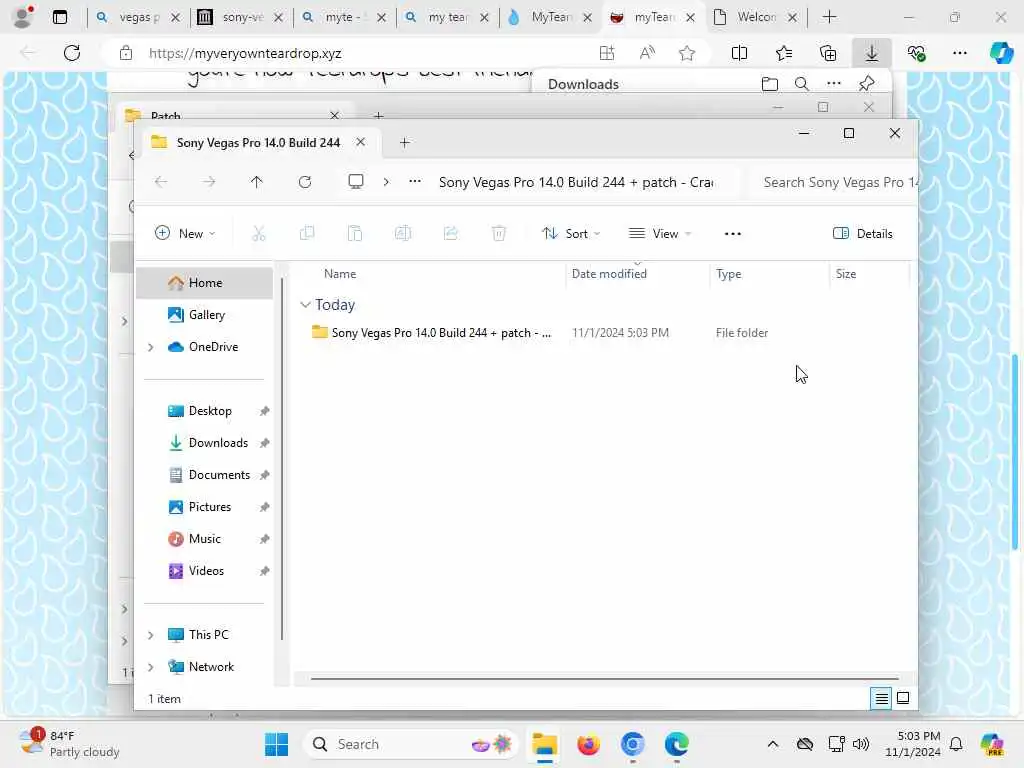The height and width of the screenshot is (768, 1024).
Task: Click the breadcrumb chevron after PC icon
Action: coord(386,182)
